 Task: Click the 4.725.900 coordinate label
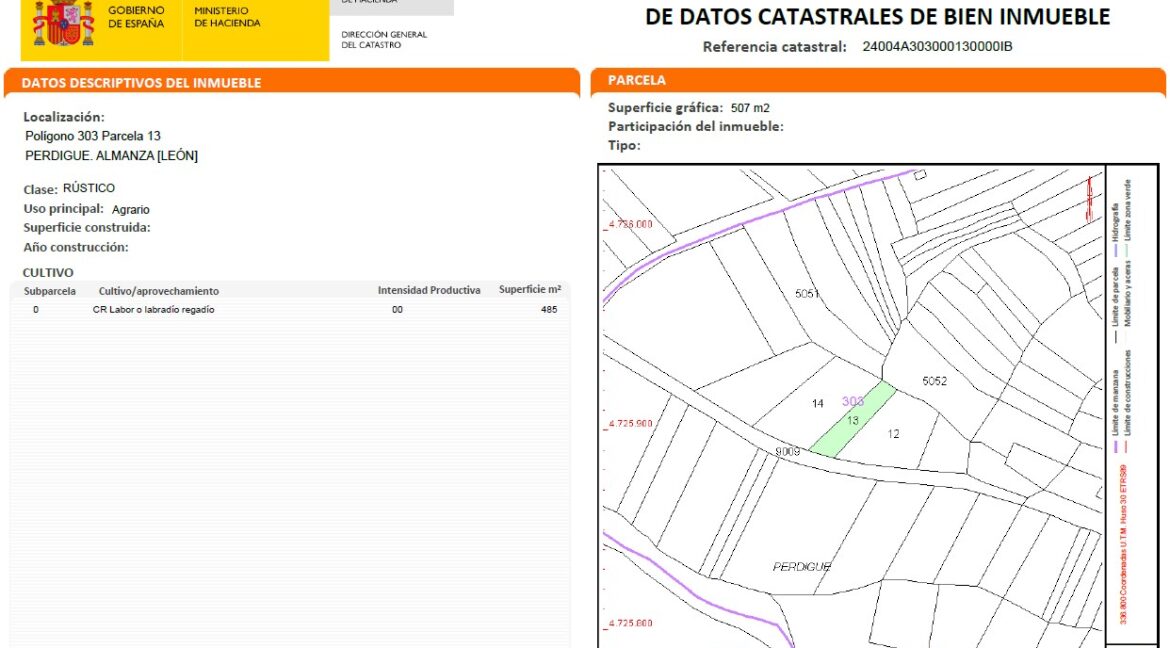pyautogui.click(x=631, y=423)
